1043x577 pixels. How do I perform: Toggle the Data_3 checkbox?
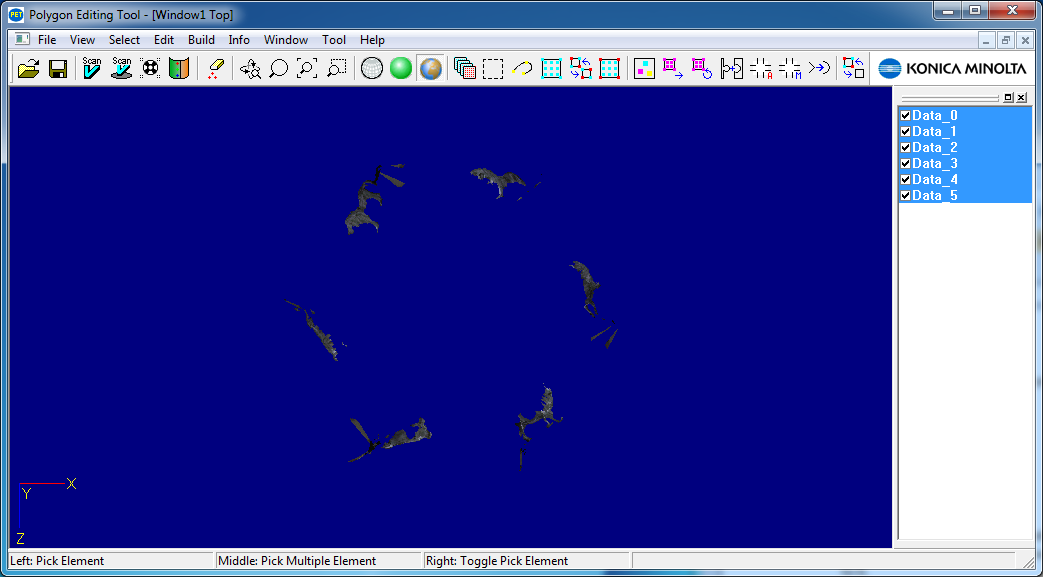(x=905, y=163)
